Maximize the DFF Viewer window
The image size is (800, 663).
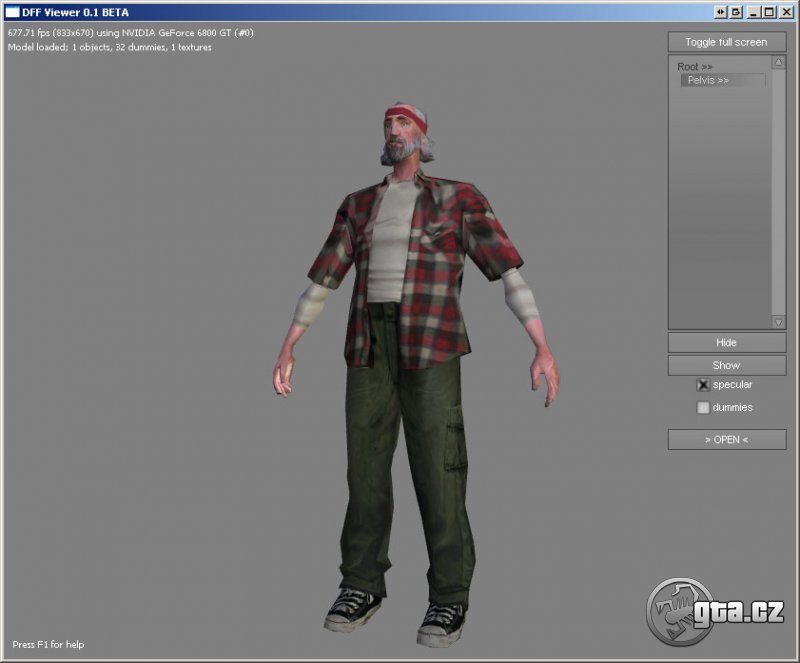(x=768, y=12)
